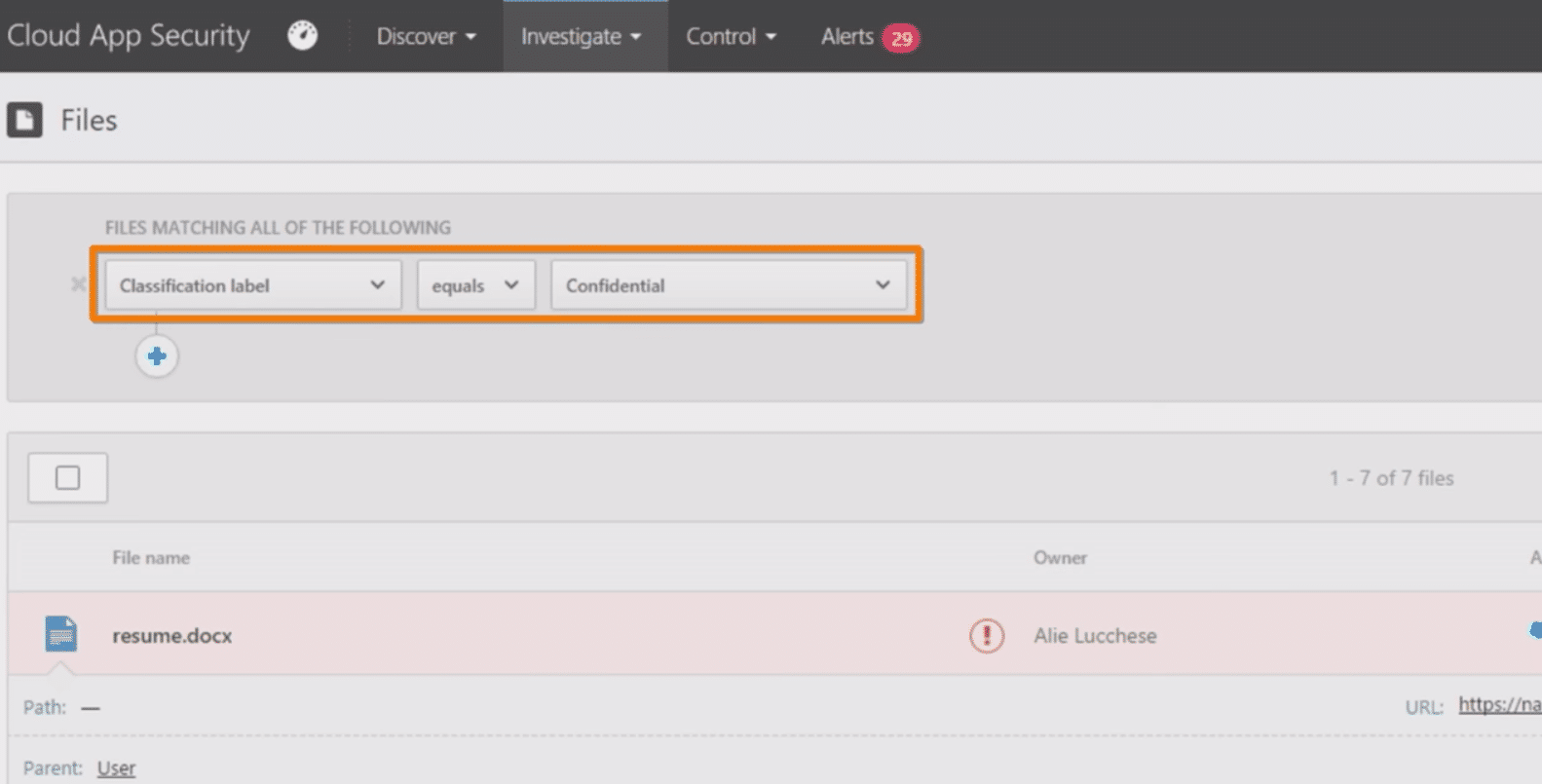The width and height of the screenshot is (1542, 784).
Task: Click the Cloud App Security title
Action: tap(129, 35)
